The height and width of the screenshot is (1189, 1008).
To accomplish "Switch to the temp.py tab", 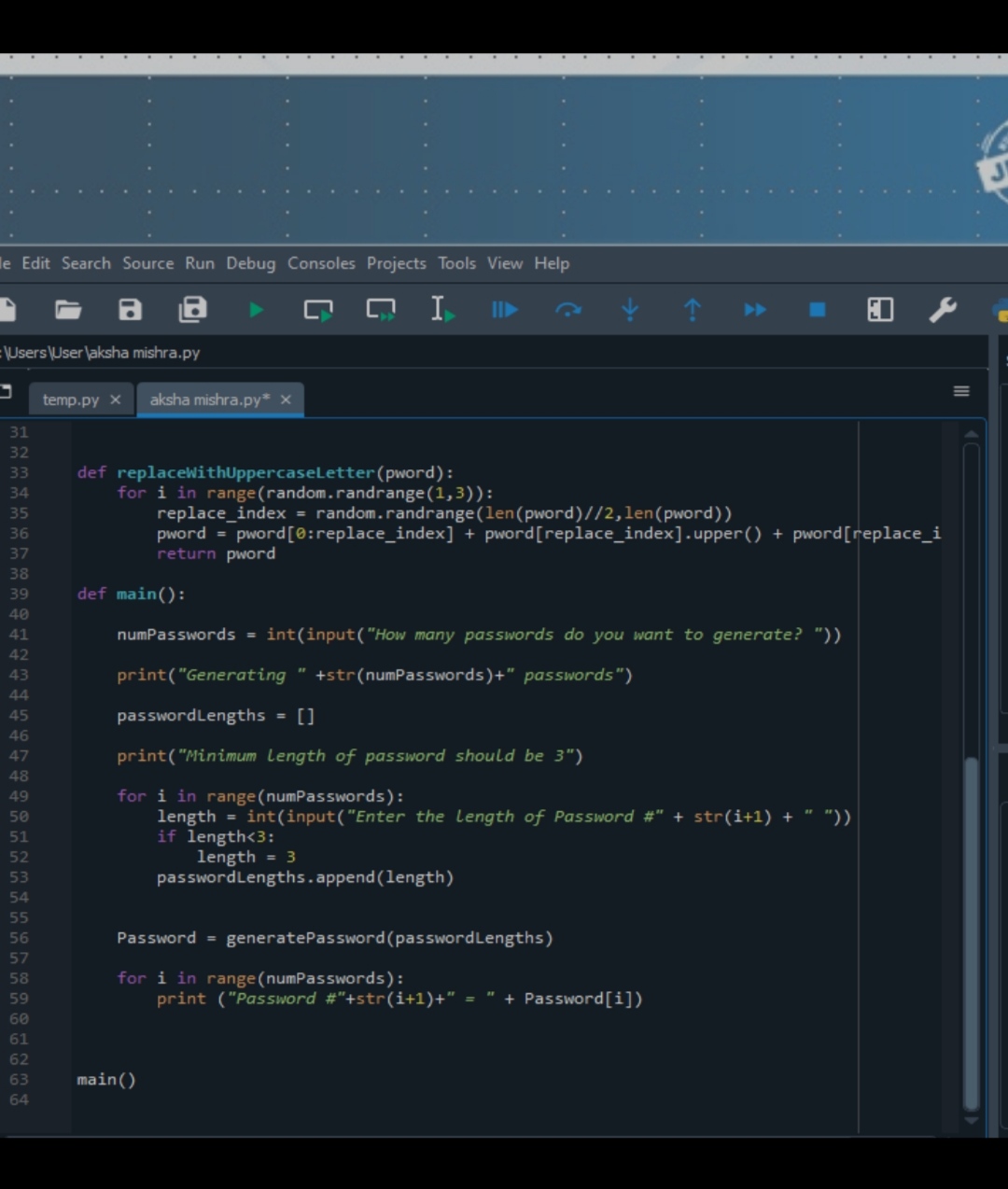I will click(71, 399).
